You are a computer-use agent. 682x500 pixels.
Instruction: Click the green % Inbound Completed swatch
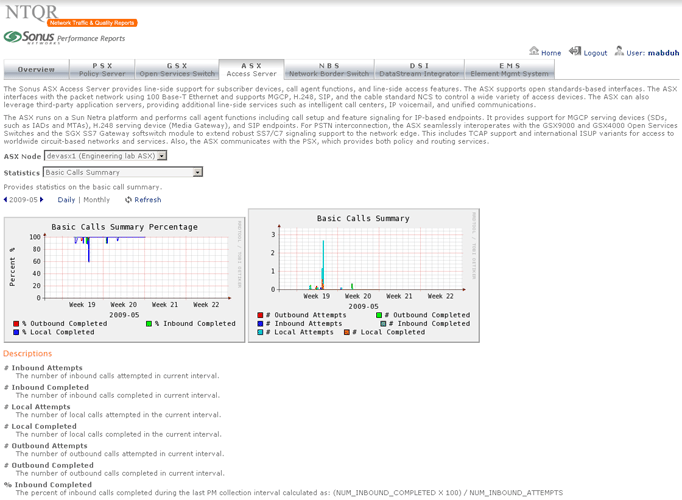[x=149, y=323]
